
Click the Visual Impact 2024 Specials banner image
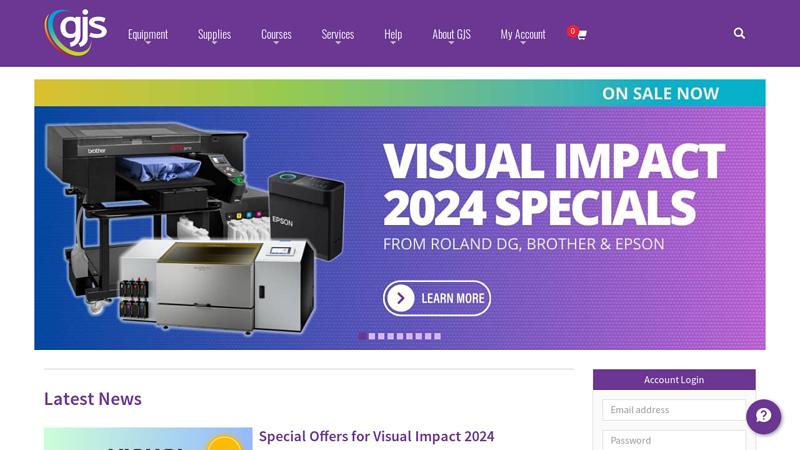400,214
